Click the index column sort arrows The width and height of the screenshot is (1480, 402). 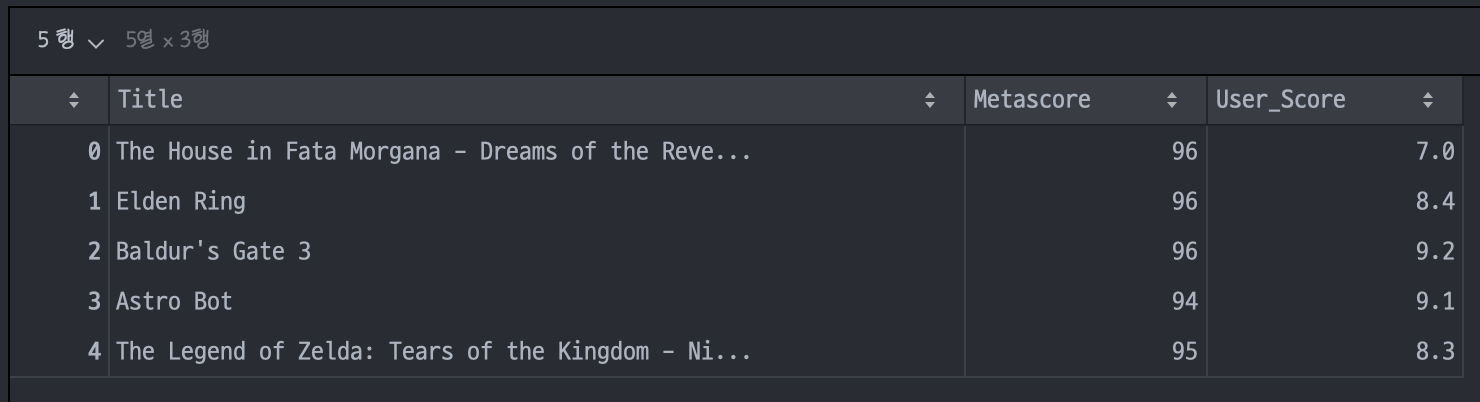pyautogui.click(x=73, y=100)
